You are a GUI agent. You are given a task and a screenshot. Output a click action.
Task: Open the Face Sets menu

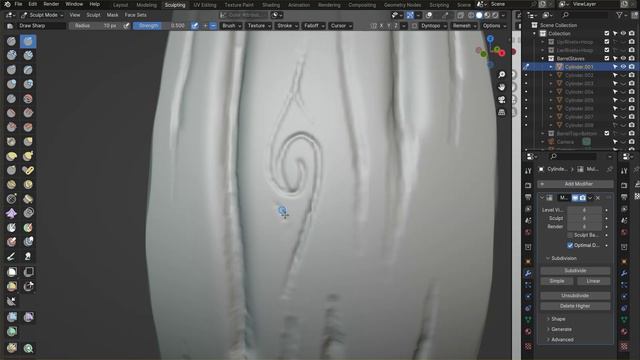[x=135, y=15]
